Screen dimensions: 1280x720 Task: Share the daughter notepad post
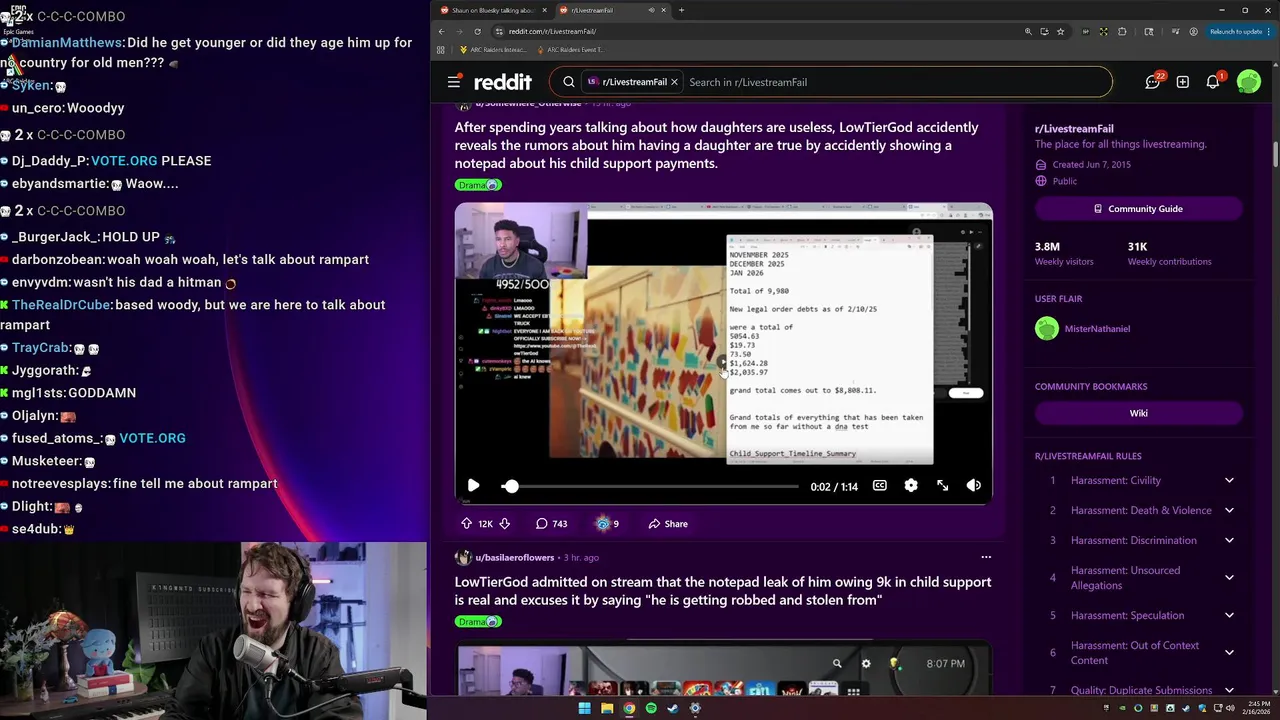[667, 524]
